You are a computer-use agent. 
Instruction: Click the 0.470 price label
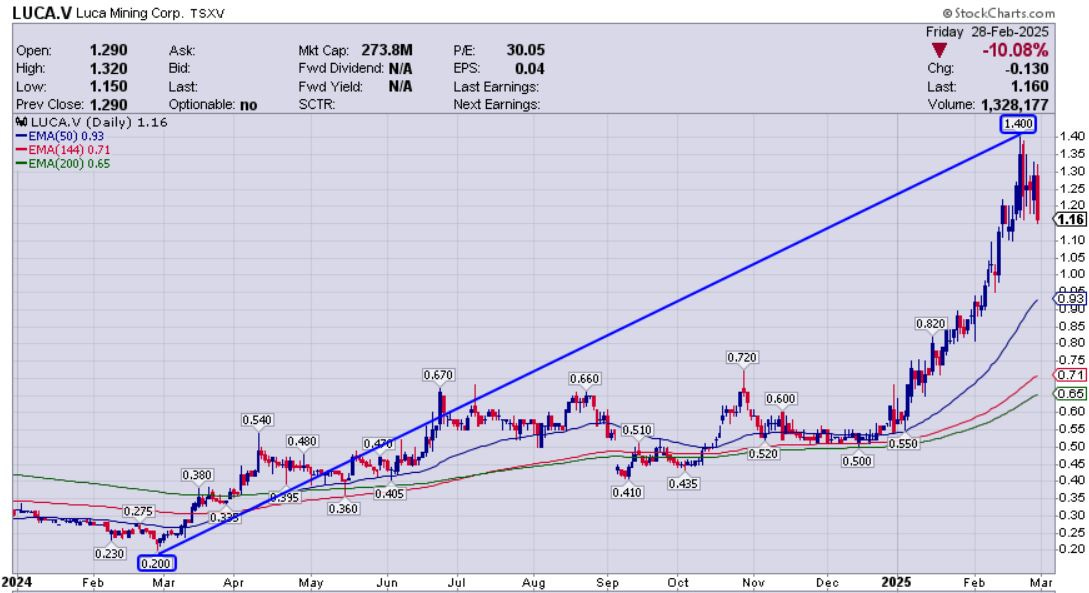(x=379, y=444)
